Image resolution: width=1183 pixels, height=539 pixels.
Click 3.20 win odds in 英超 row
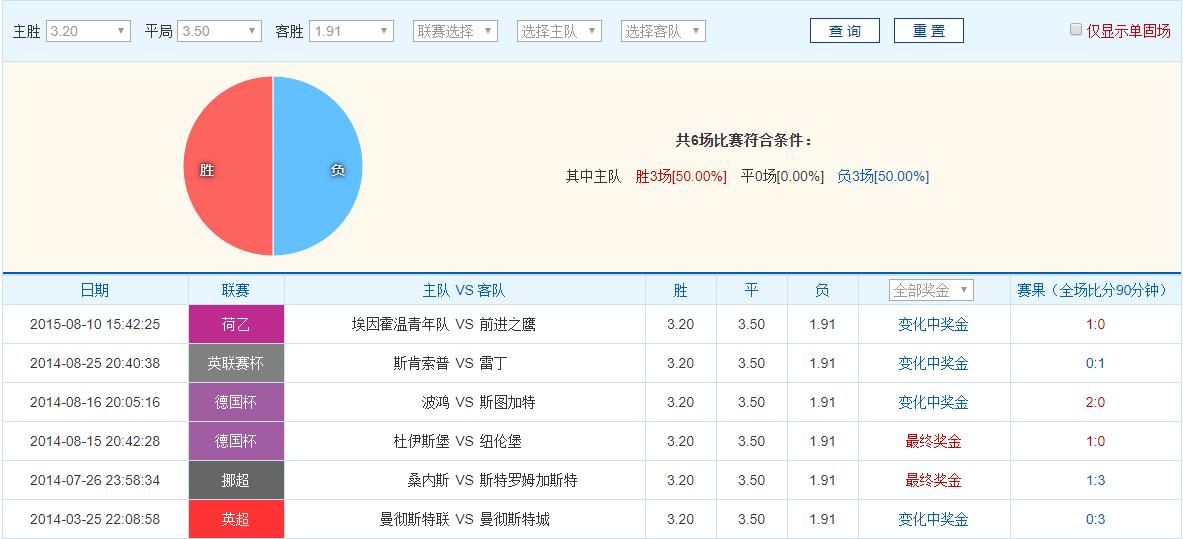tap(681, 519)
